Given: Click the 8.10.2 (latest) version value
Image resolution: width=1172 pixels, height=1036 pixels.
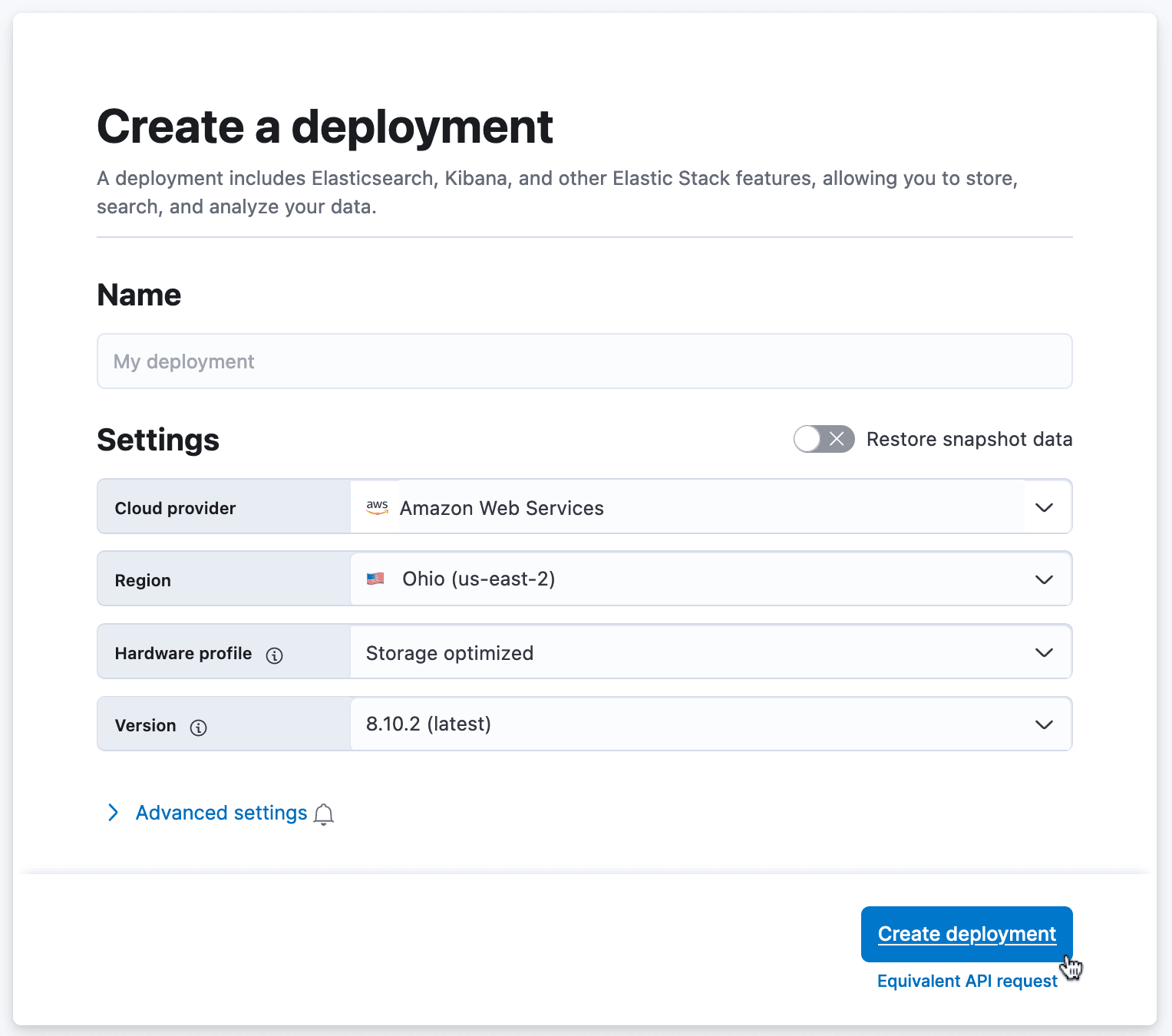Looking at the screenshot, I should [x=428, y=724].
